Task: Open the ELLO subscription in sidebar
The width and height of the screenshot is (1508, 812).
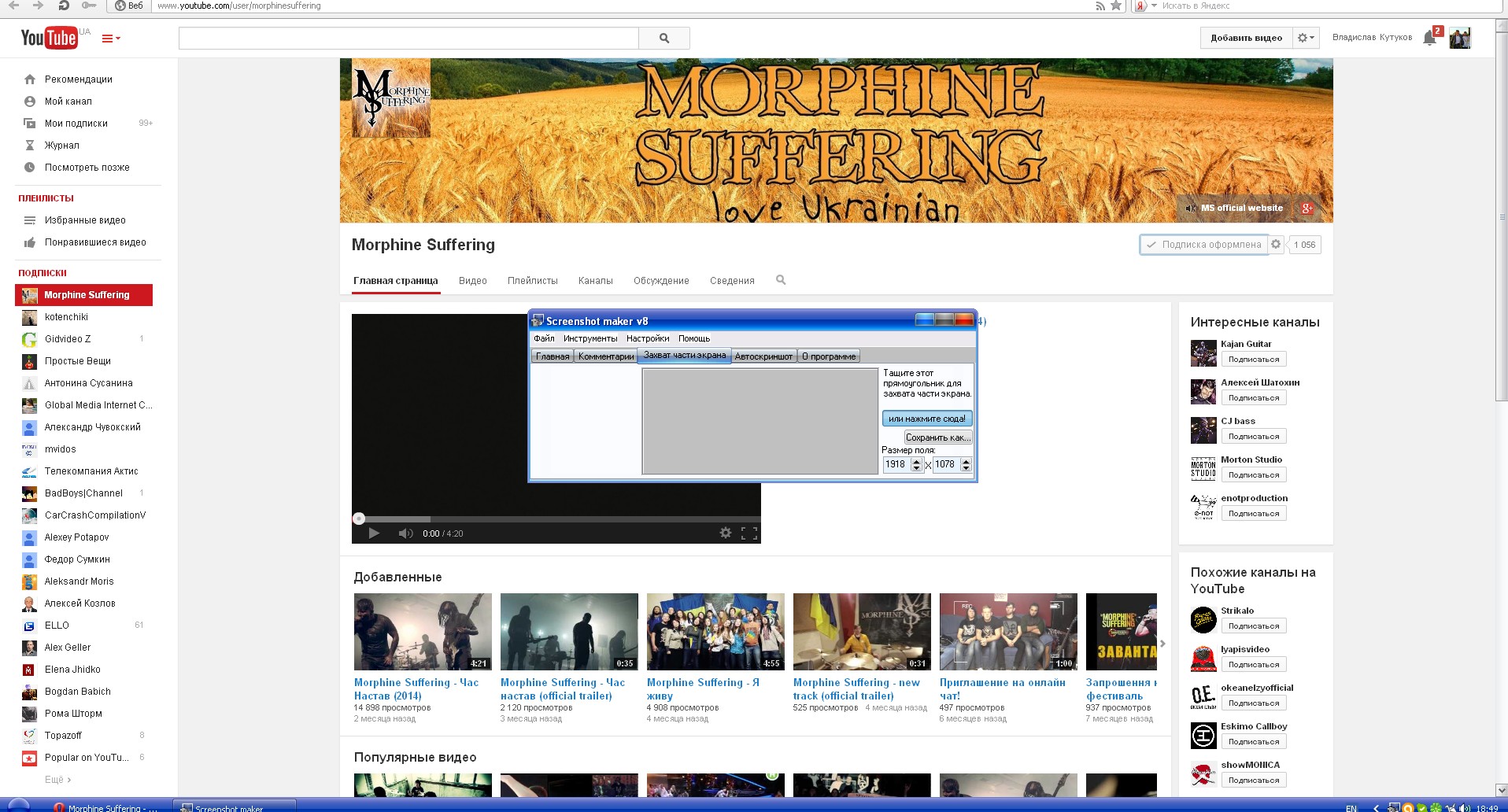Action: pos(57,626)
